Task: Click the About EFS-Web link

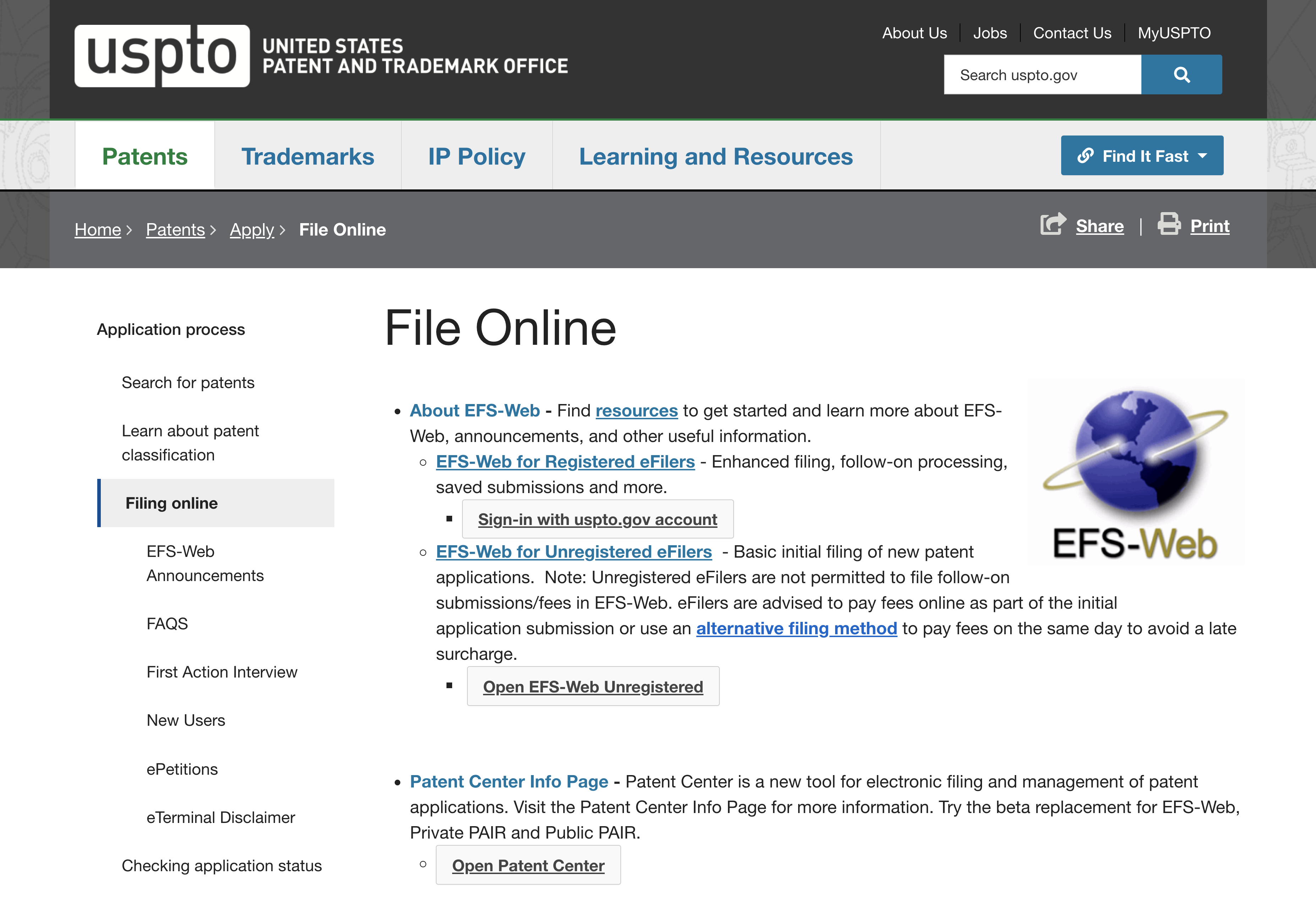Action: [x=475, y=410]
